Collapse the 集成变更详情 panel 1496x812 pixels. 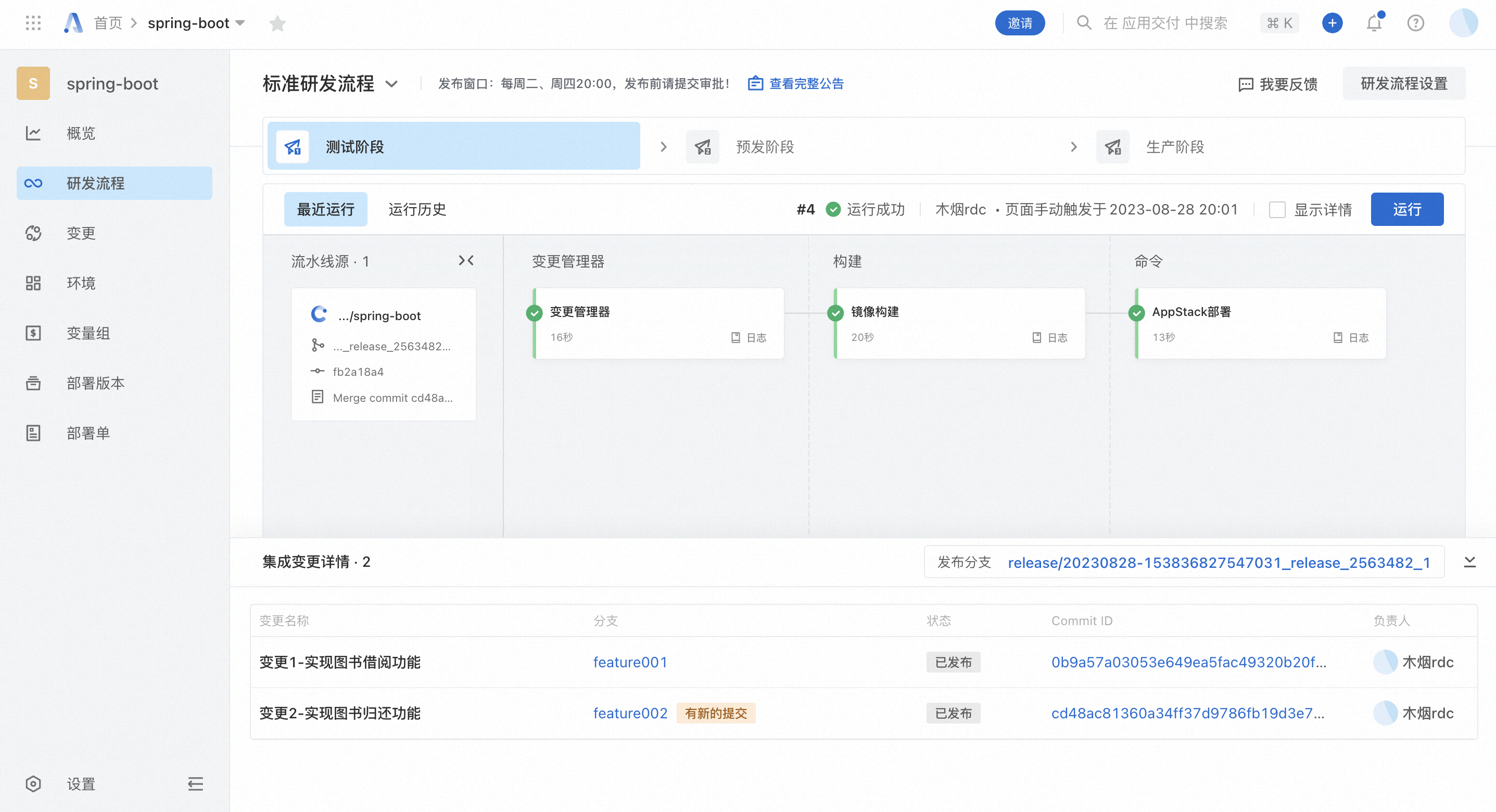(x=1469, y=562)
